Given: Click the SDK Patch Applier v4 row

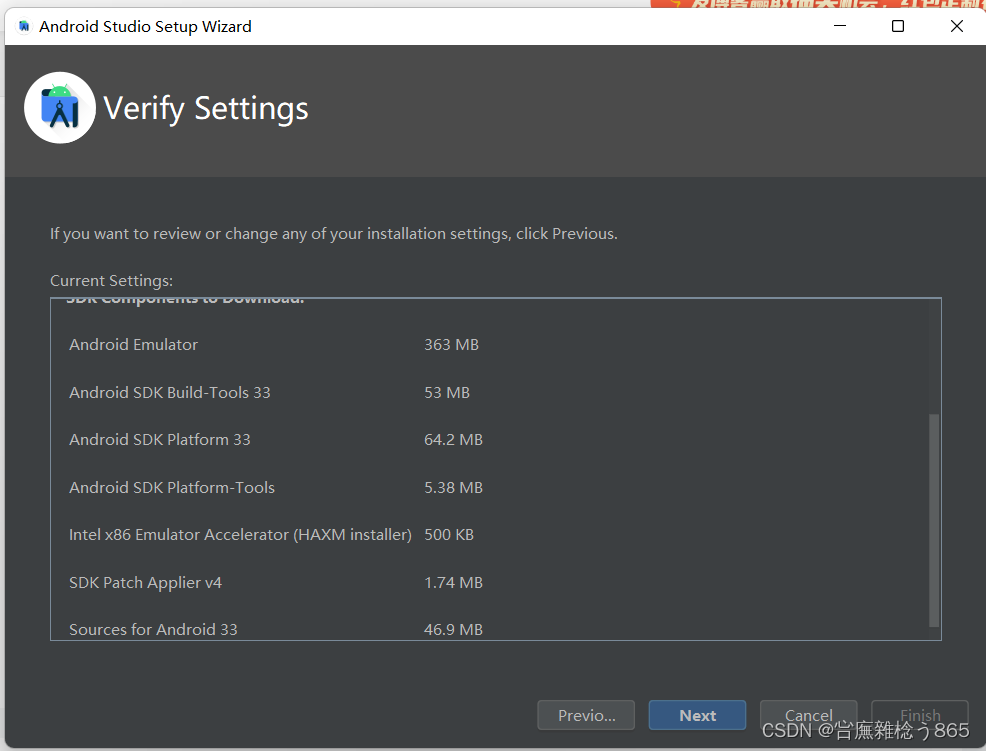Looking at the screenshot, I should point(145,582).
